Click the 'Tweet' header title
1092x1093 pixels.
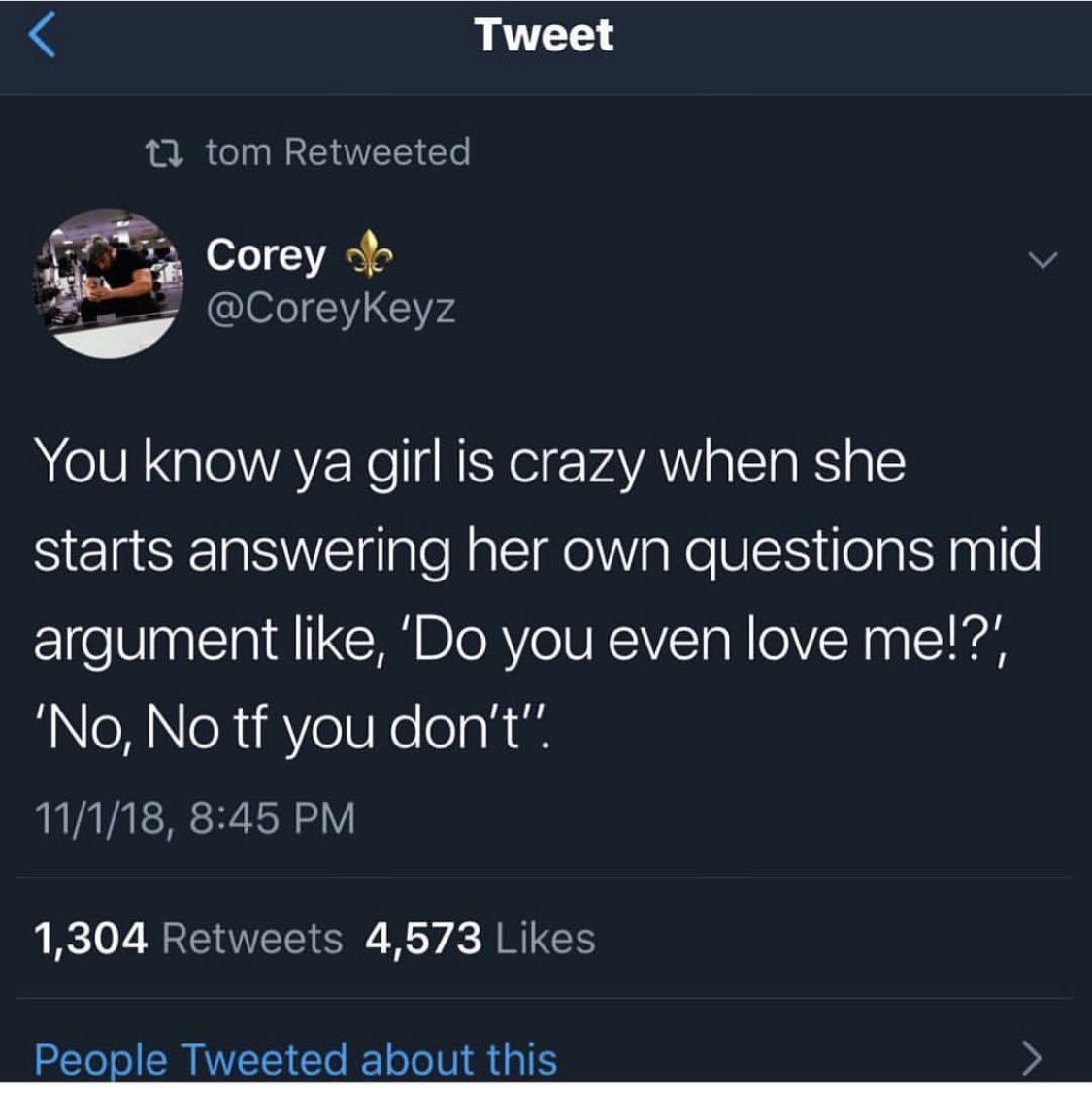(545, 35)
